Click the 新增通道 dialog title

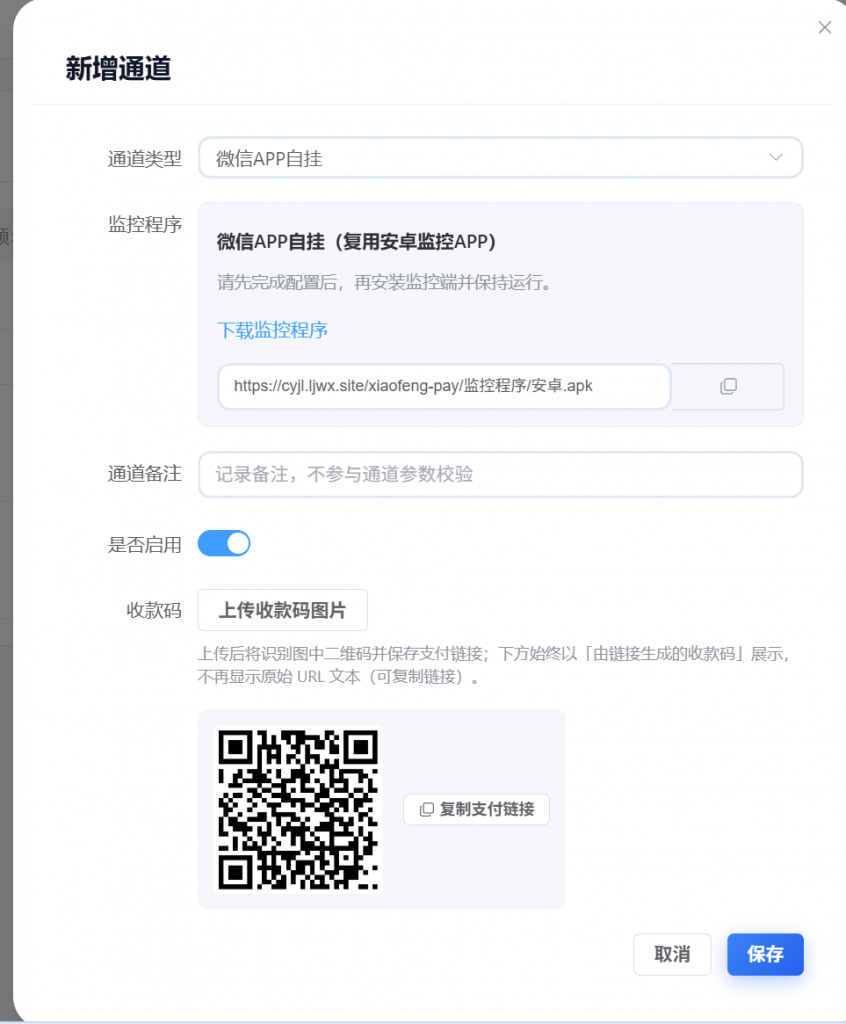tap(118, 69)
